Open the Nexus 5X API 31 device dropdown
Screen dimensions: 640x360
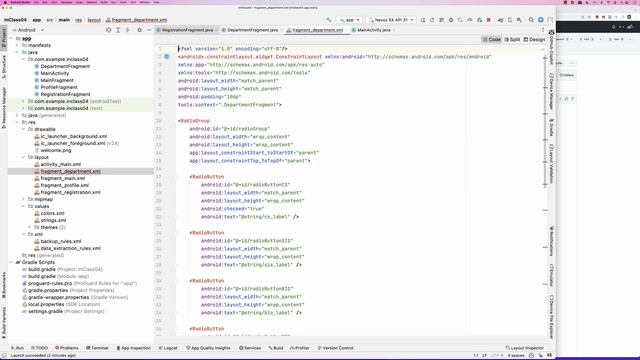pos(391,20)
